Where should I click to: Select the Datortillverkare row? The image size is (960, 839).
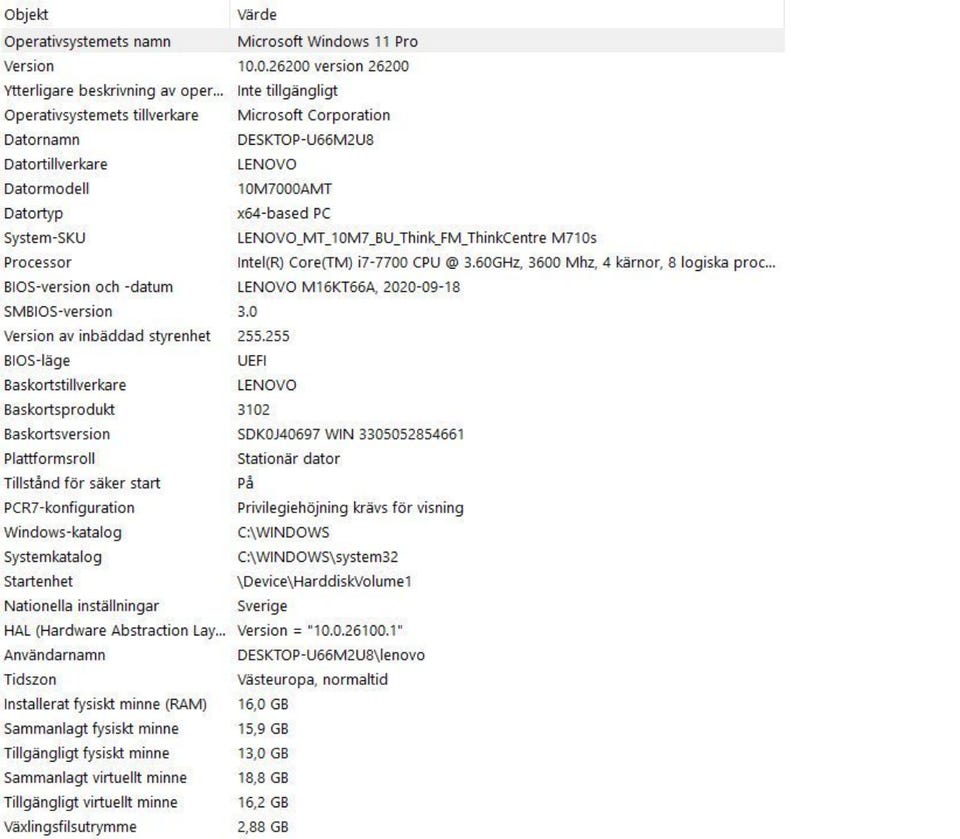(x=392, y=164)
